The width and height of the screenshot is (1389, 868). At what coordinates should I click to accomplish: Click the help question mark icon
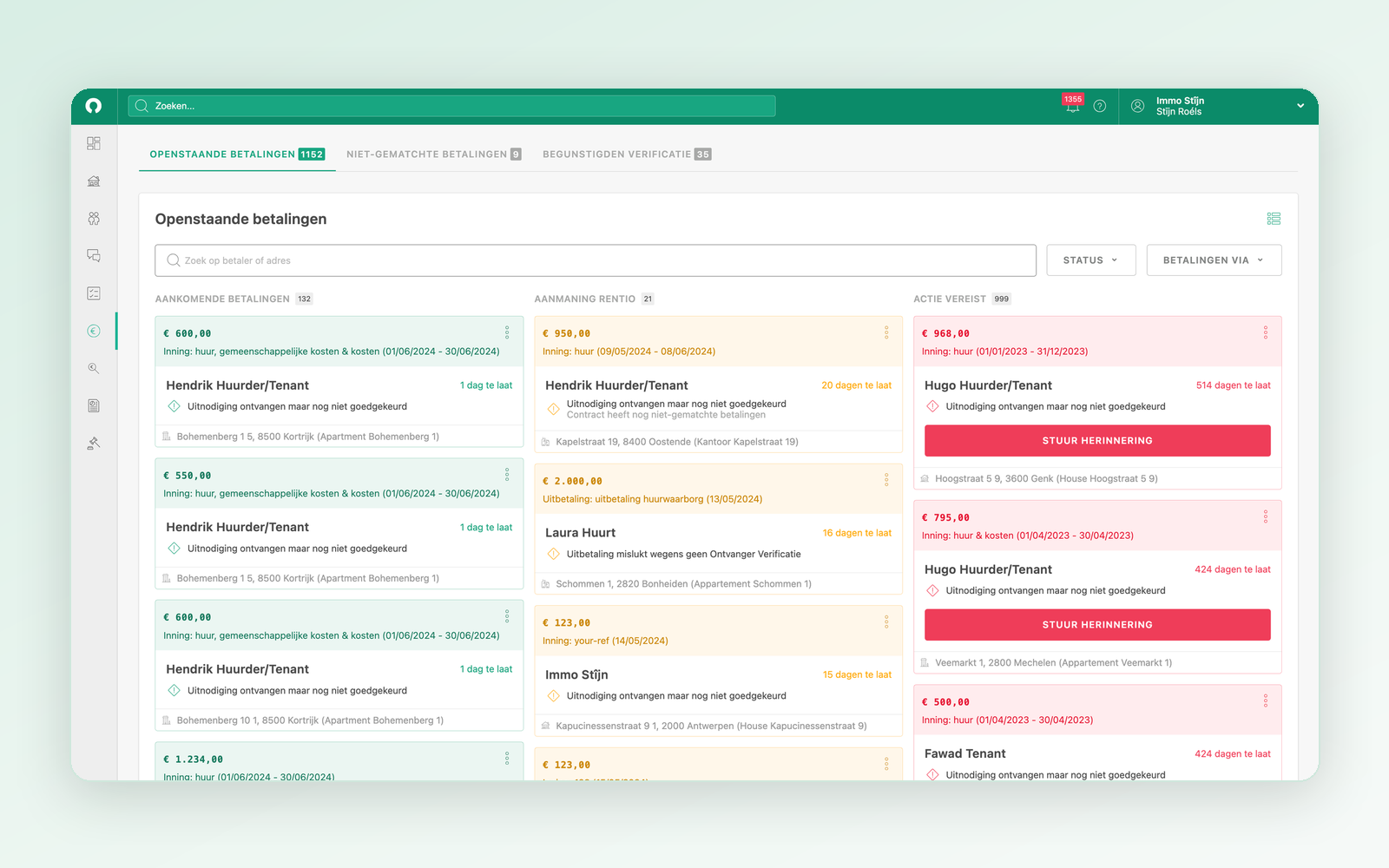point(1100,106)
